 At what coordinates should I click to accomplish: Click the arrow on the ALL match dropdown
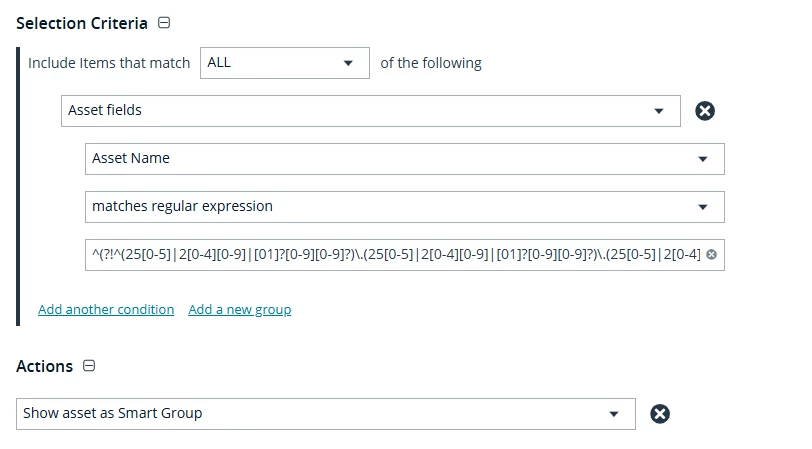(348, 63)
